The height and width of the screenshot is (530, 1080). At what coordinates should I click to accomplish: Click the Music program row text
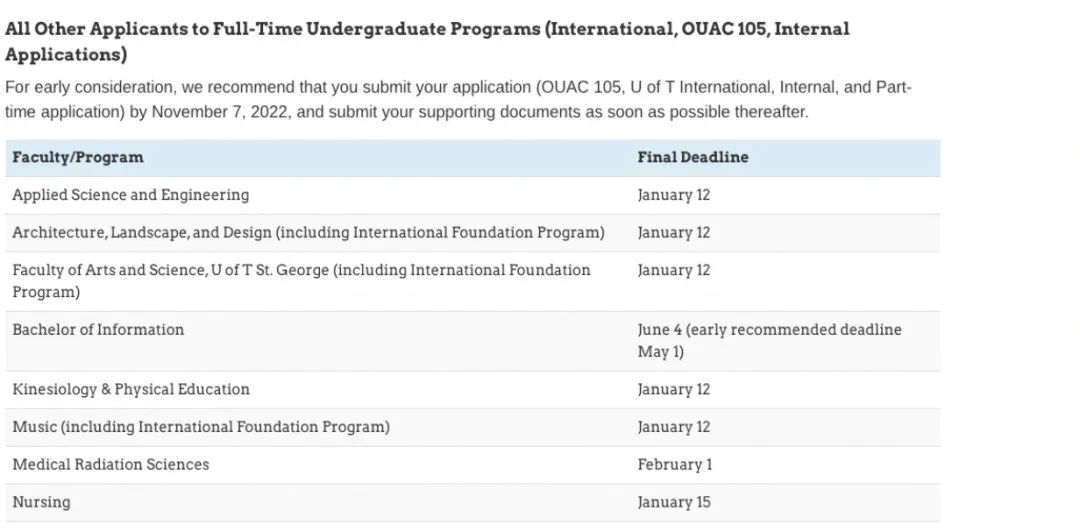click(x=201, y=427)
